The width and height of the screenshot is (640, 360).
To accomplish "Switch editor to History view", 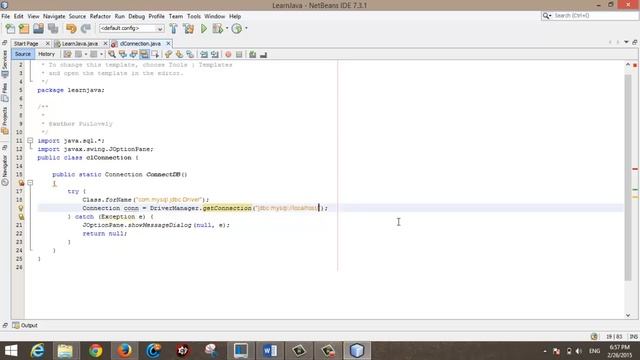I will (46, 54).
